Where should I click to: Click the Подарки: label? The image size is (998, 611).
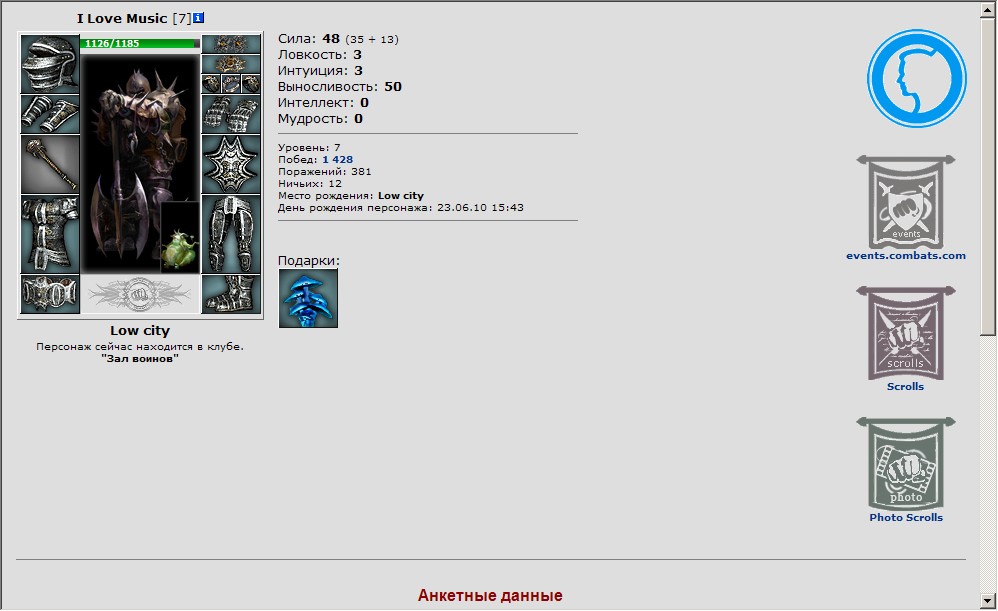click(x=309, y=260)
